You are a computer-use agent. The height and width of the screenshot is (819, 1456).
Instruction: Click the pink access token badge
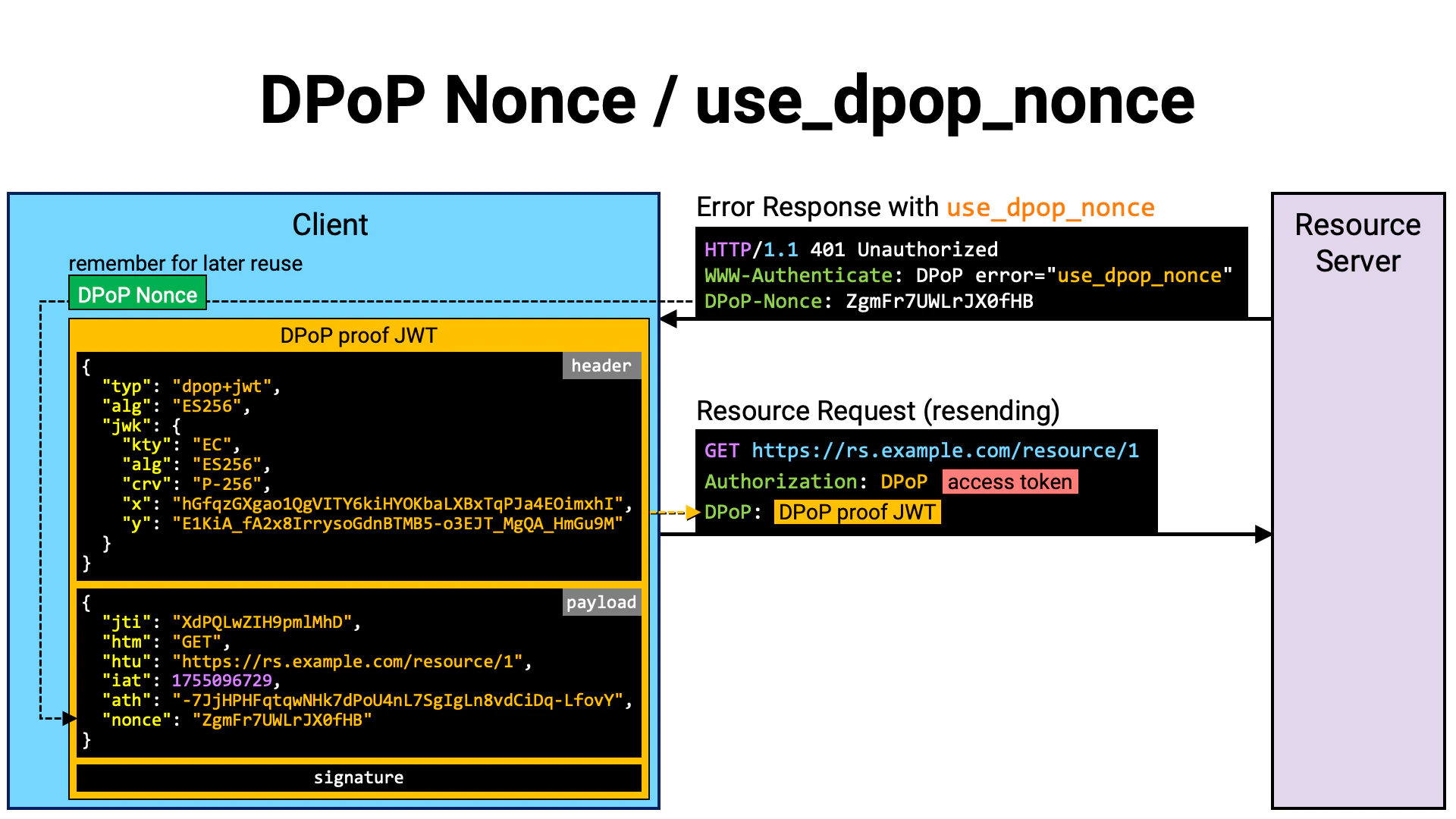click(x=1010, y=481)
